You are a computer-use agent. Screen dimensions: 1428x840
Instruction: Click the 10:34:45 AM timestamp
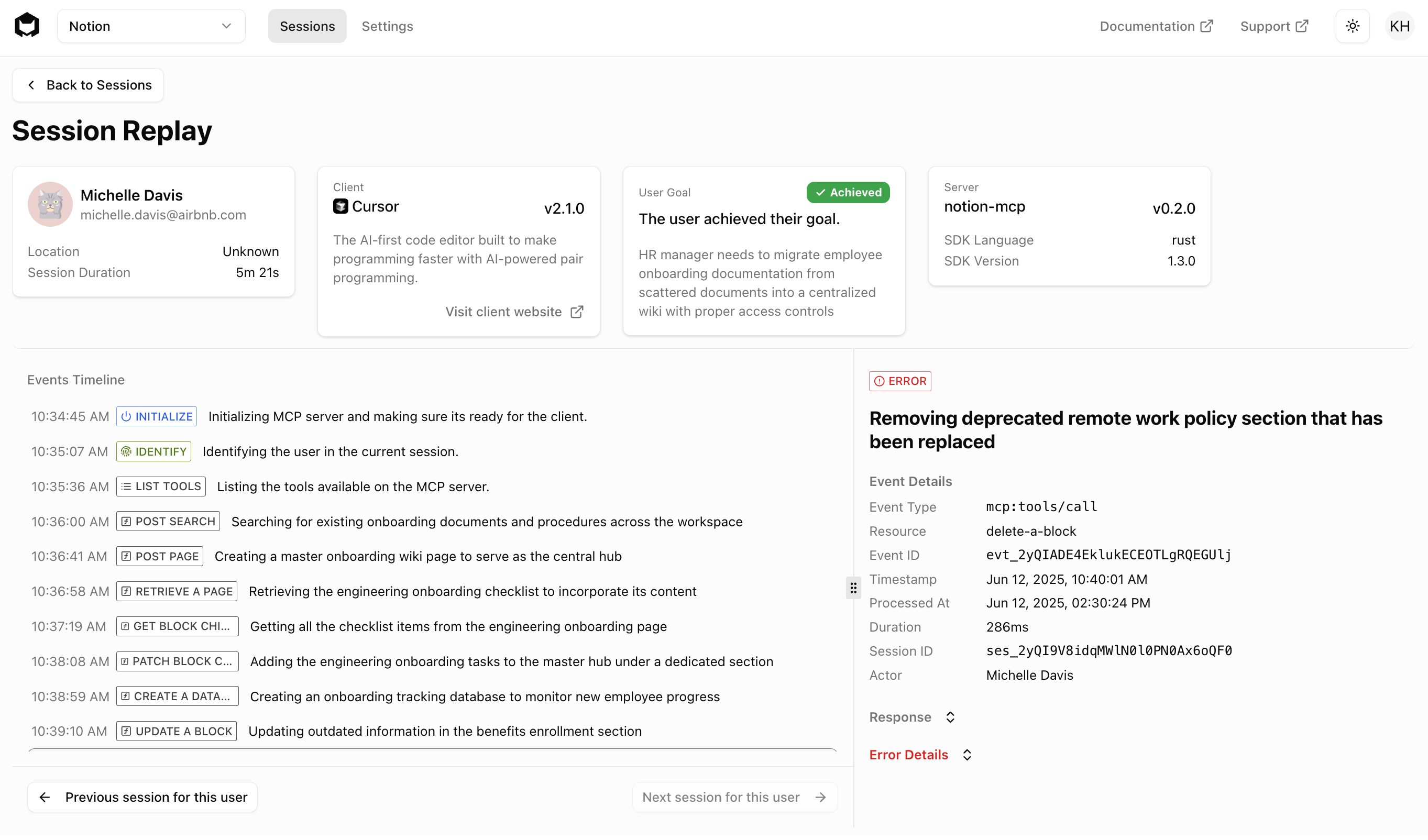coord(70,416)
